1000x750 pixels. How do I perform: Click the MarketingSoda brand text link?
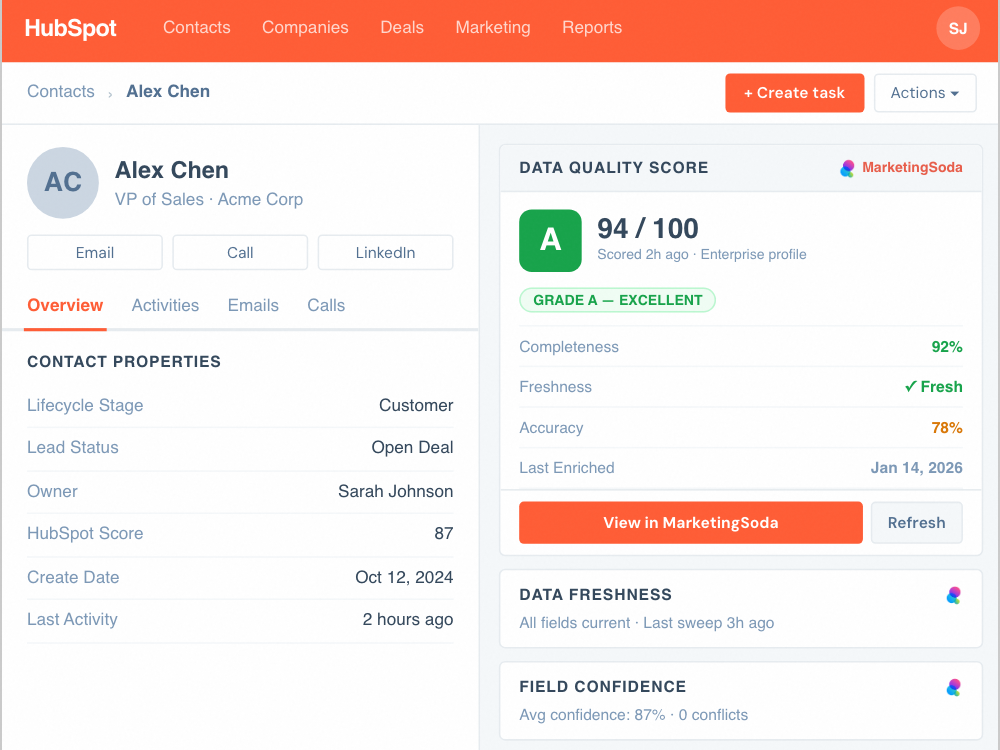click(912, 167)
